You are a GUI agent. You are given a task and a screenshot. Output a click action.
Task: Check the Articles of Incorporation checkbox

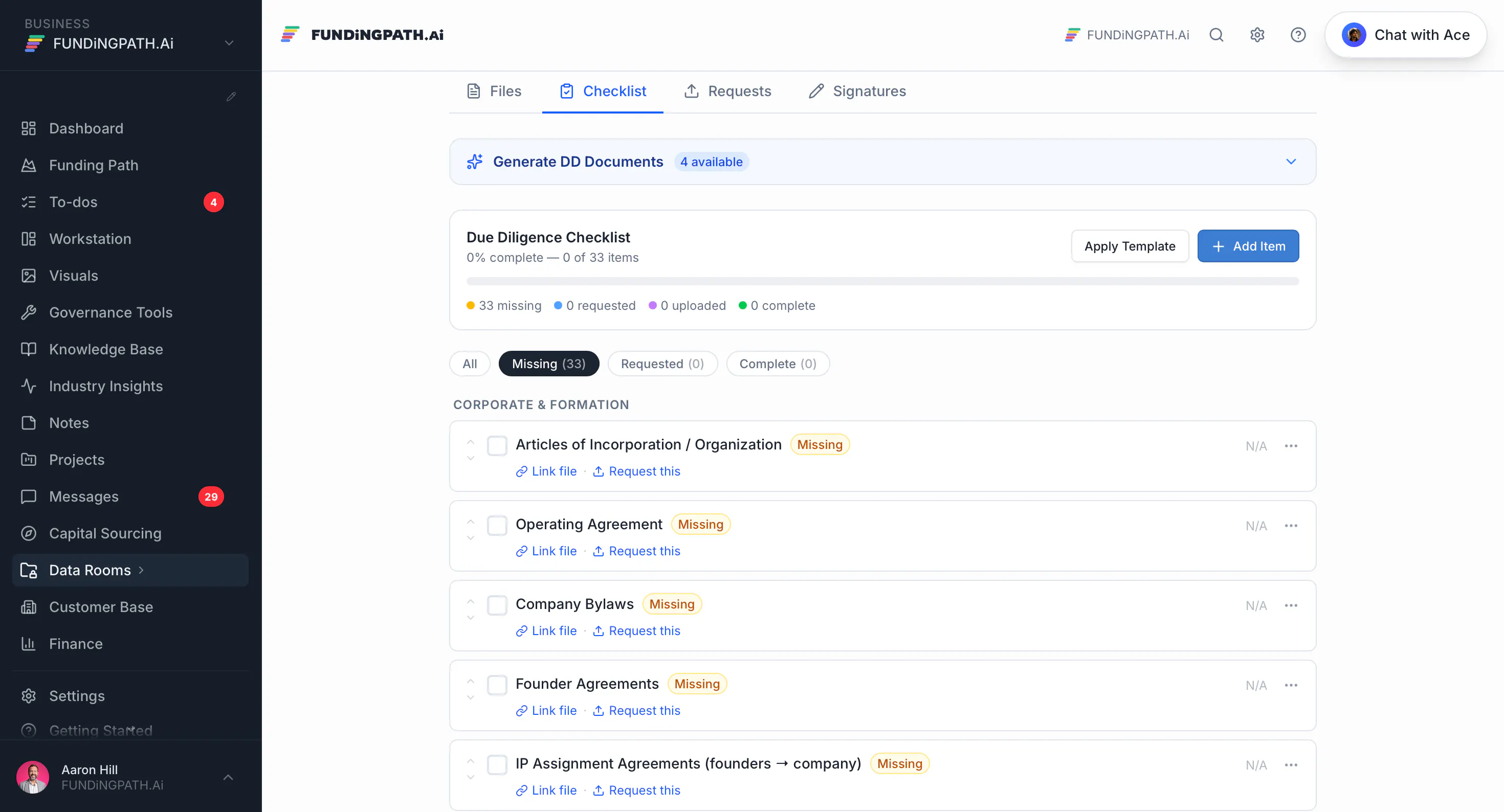coord(497,445)
